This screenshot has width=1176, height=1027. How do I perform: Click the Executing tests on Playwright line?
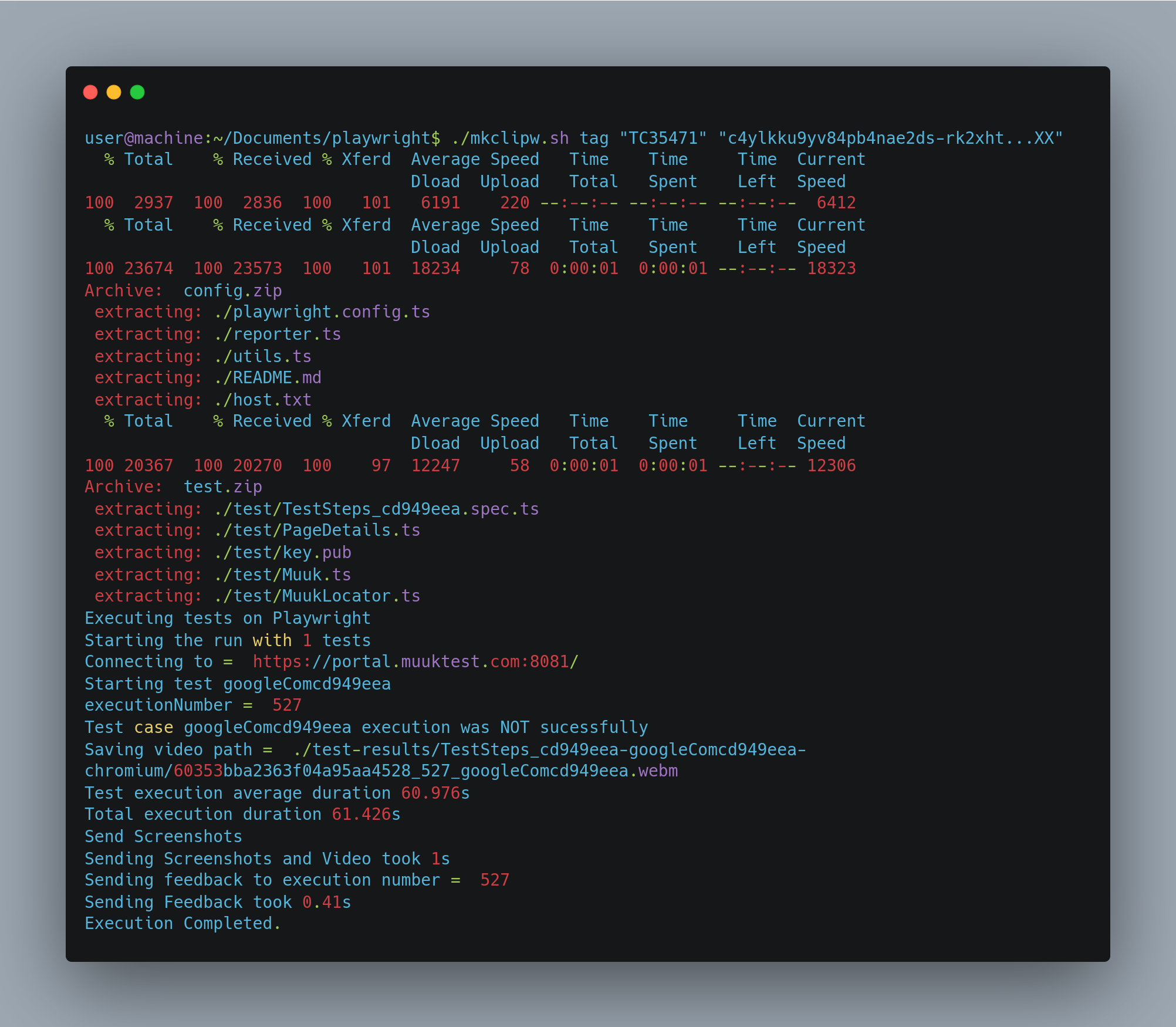pos(228,618)
